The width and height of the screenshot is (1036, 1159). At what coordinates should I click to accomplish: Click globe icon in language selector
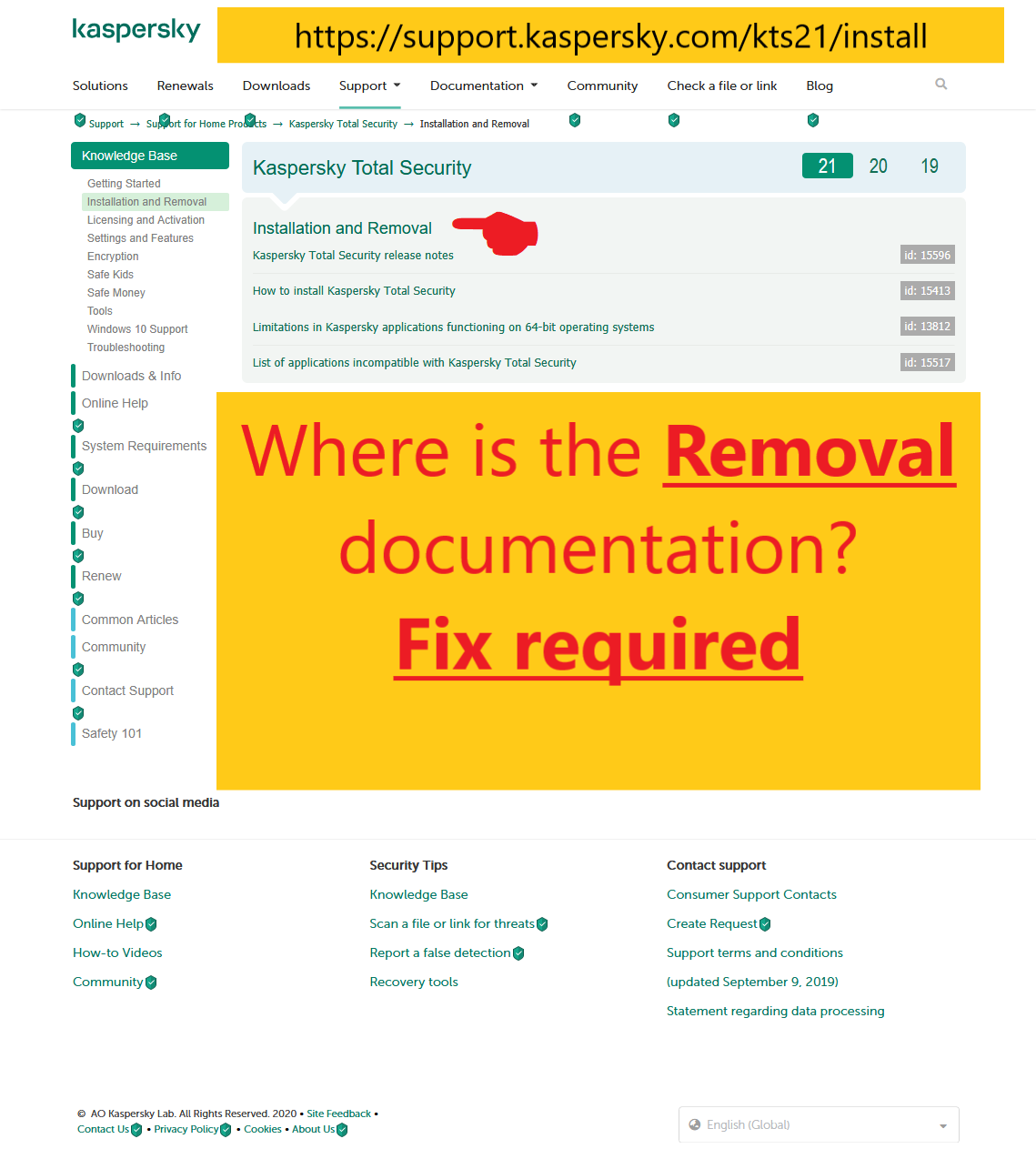click(x=695, y=1124)
